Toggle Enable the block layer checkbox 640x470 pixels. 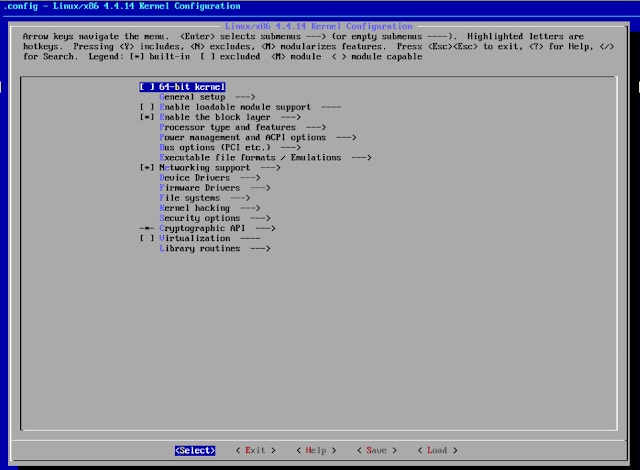pos(147,117)
